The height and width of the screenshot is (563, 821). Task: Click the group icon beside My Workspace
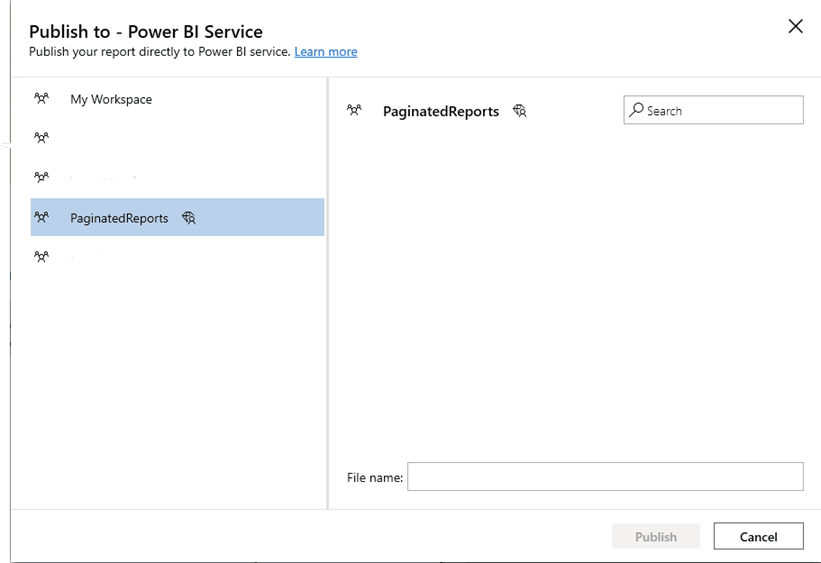tap(41, 98)
